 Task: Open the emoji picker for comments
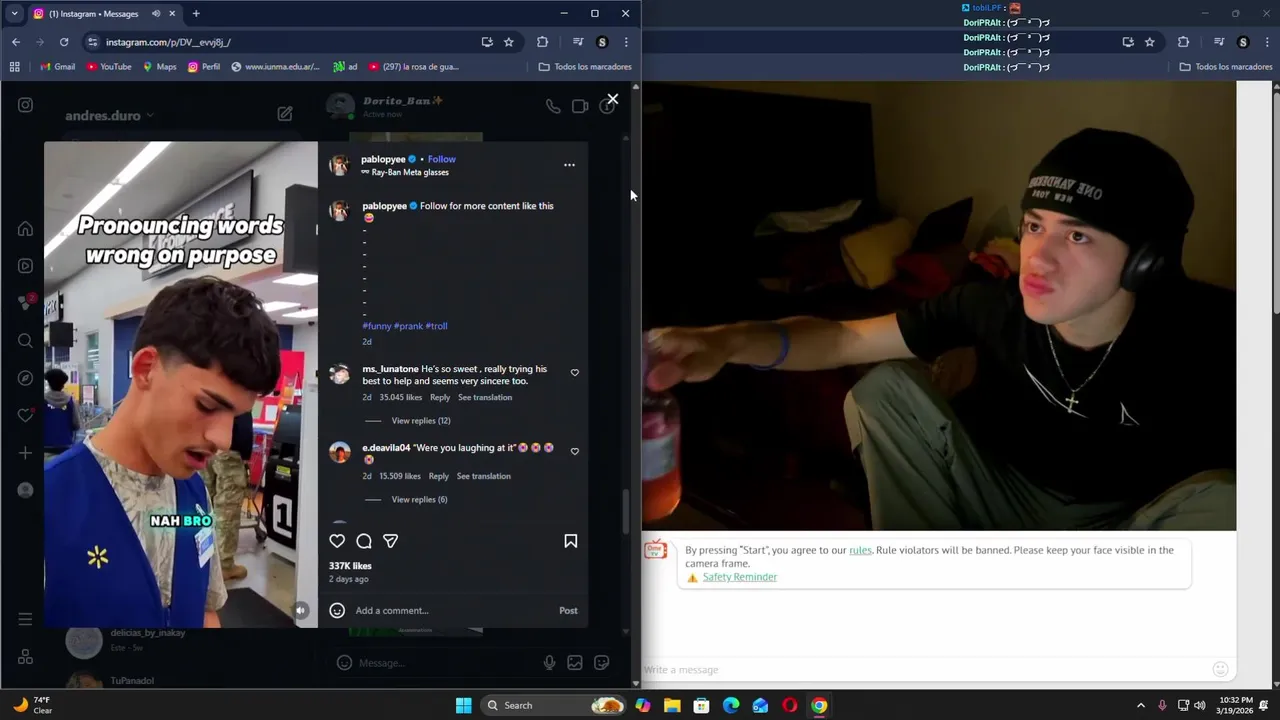[x=337, y=610]
